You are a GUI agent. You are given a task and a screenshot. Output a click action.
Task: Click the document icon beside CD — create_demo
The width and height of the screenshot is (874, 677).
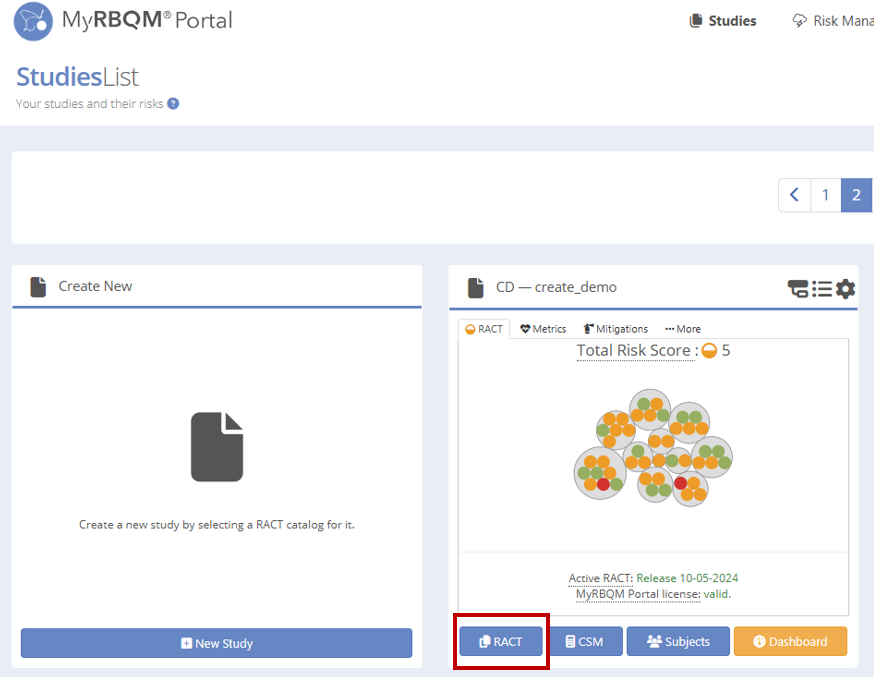(x=475, y=288)
